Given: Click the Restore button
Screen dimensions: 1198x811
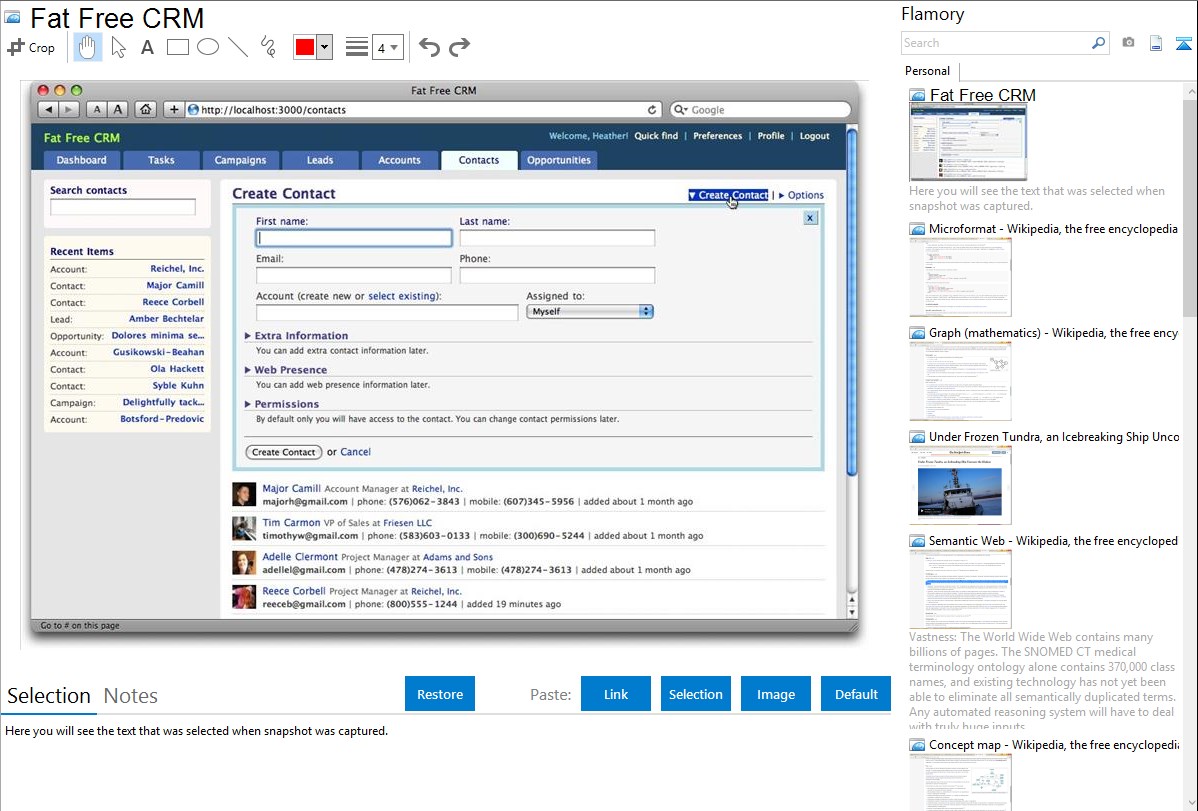Looking at the screenshot, I should tap(440, 694).
